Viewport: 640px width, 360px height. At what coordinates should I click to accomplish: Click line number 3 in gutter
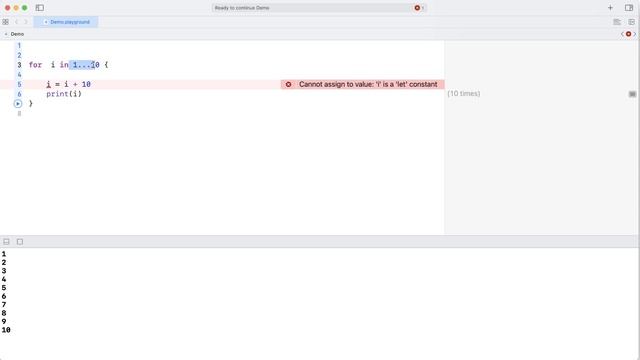coord(19,65)
